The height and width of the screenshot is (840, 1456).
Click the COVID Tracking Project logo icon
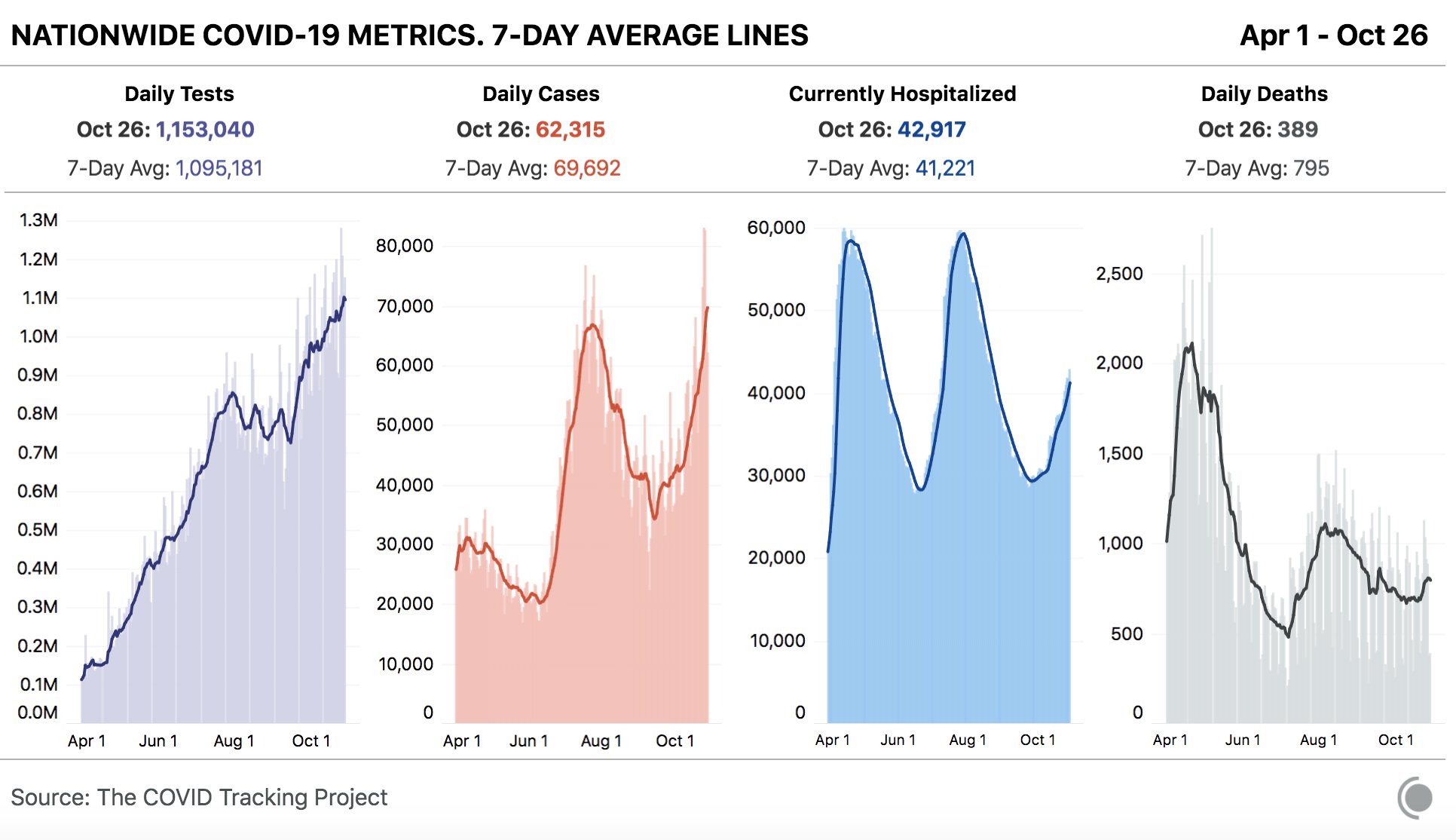(1415, 798)
